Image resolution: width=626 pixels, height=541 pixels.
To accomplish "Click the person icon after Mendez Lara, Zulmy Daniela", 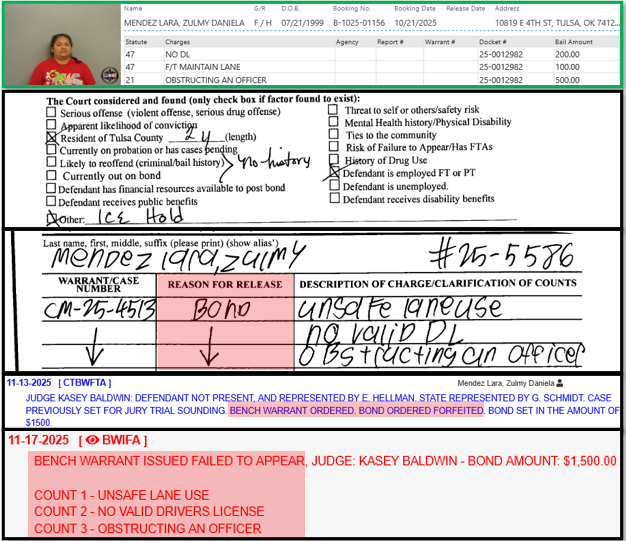I will point(560,383).
